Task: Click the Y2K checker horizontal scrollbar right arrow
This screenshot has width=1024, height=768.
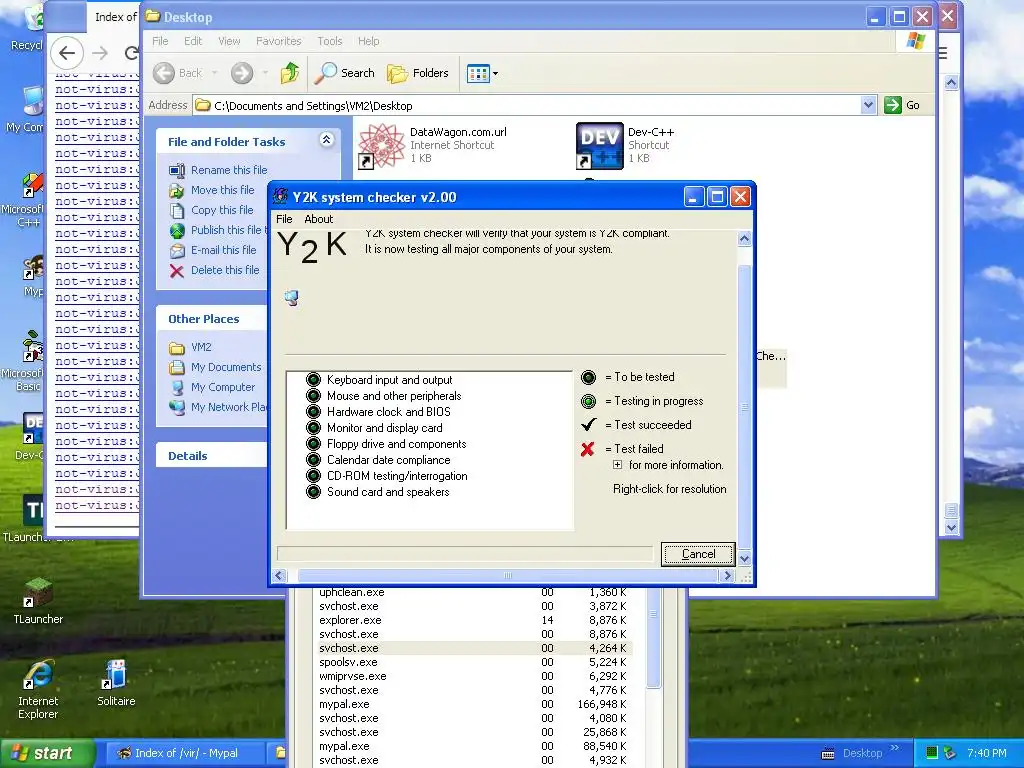Action: point(727,575)
